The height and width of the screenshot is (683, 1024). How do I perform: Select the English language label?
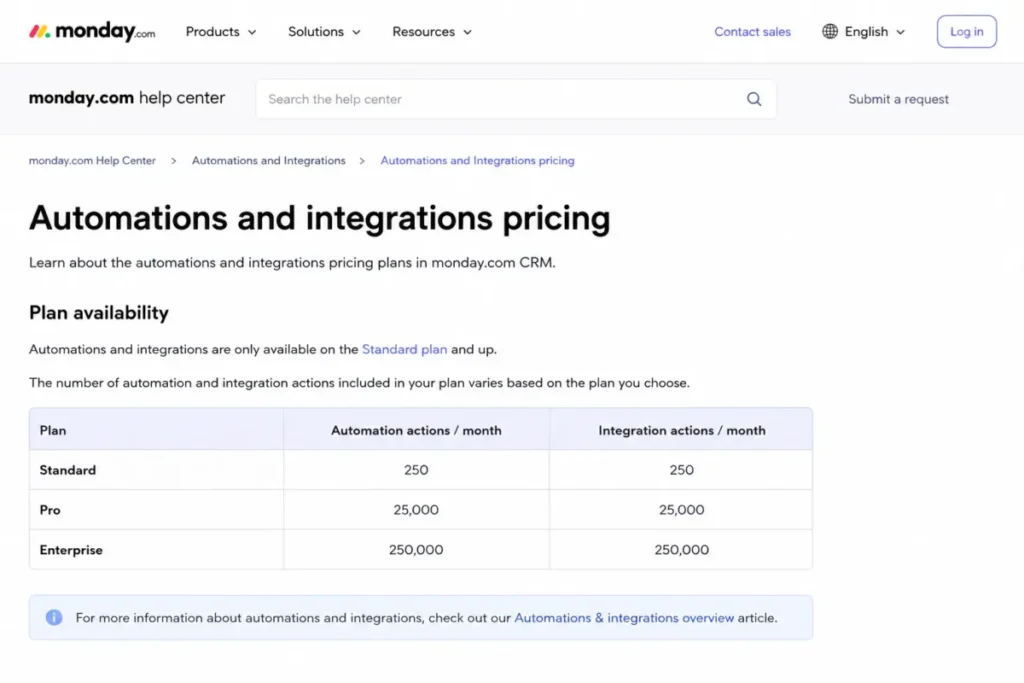(x=866, y=31)
